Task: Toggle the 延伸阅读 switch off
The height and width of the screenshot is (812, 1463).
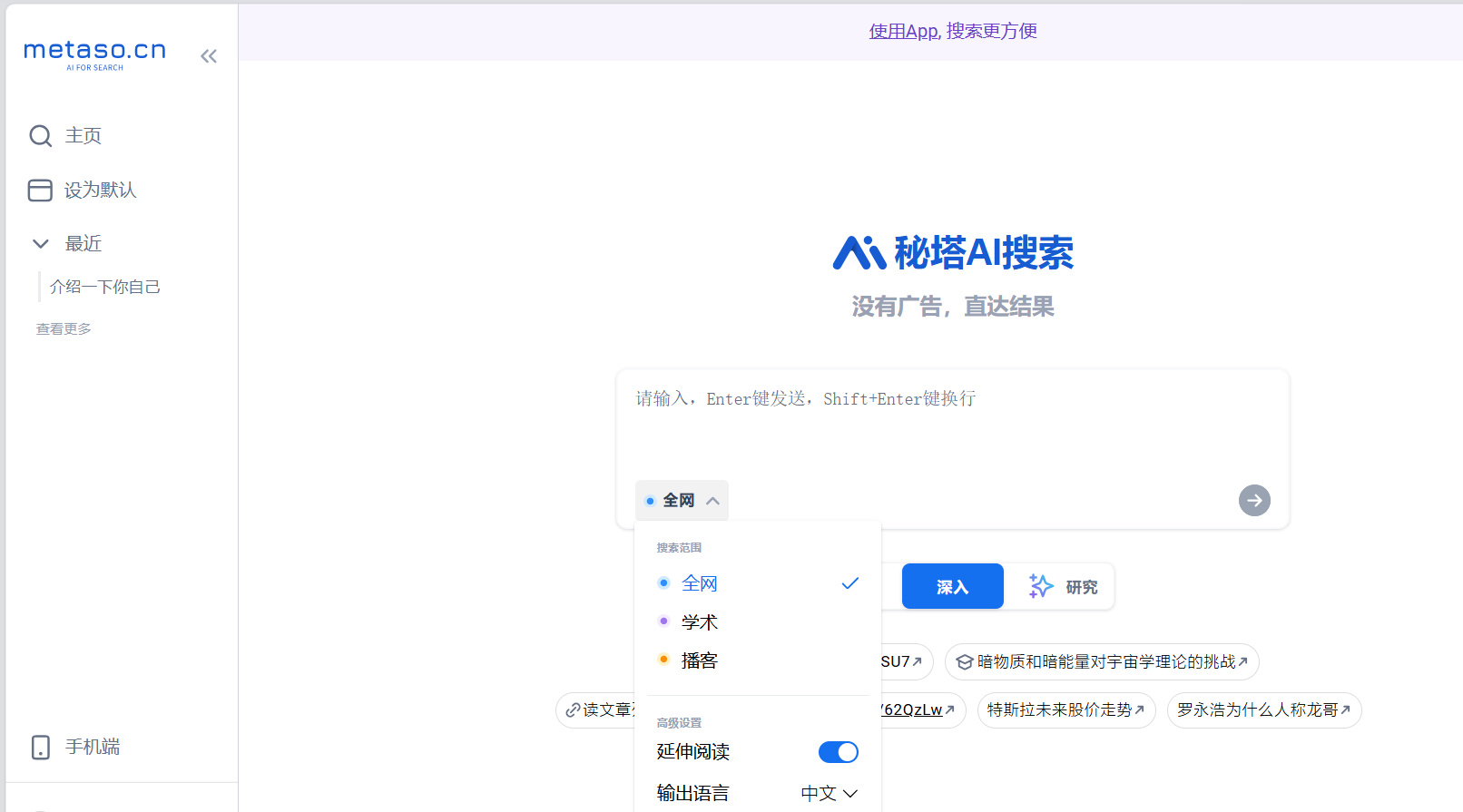Action: pyautogui.click(x=839, y=752)
